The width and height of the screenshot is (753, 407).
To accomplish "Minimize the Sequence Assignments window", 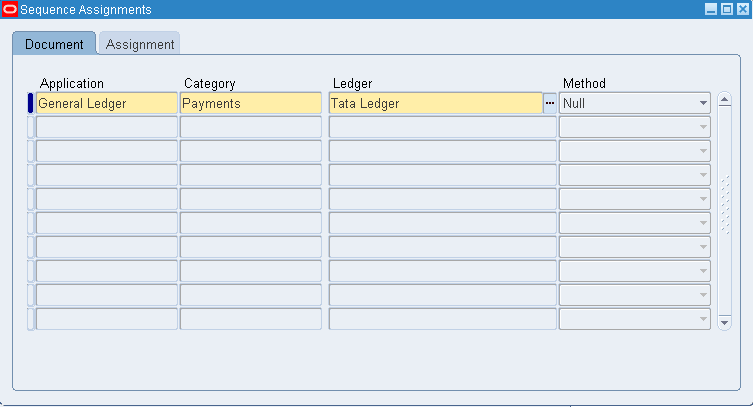I will [711, 9].
